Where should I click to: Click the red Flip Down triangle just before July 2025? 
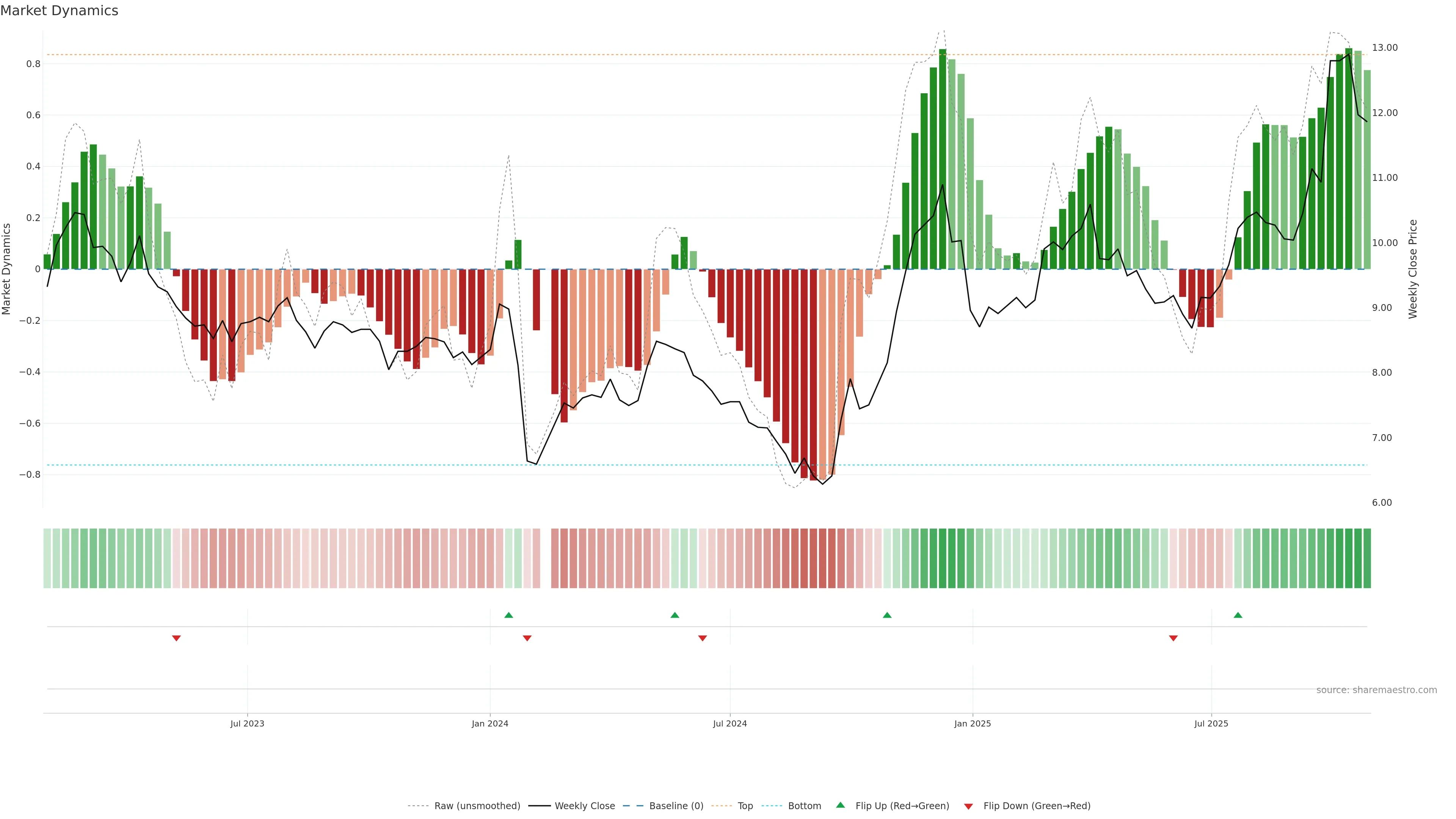click(1174, 638)
